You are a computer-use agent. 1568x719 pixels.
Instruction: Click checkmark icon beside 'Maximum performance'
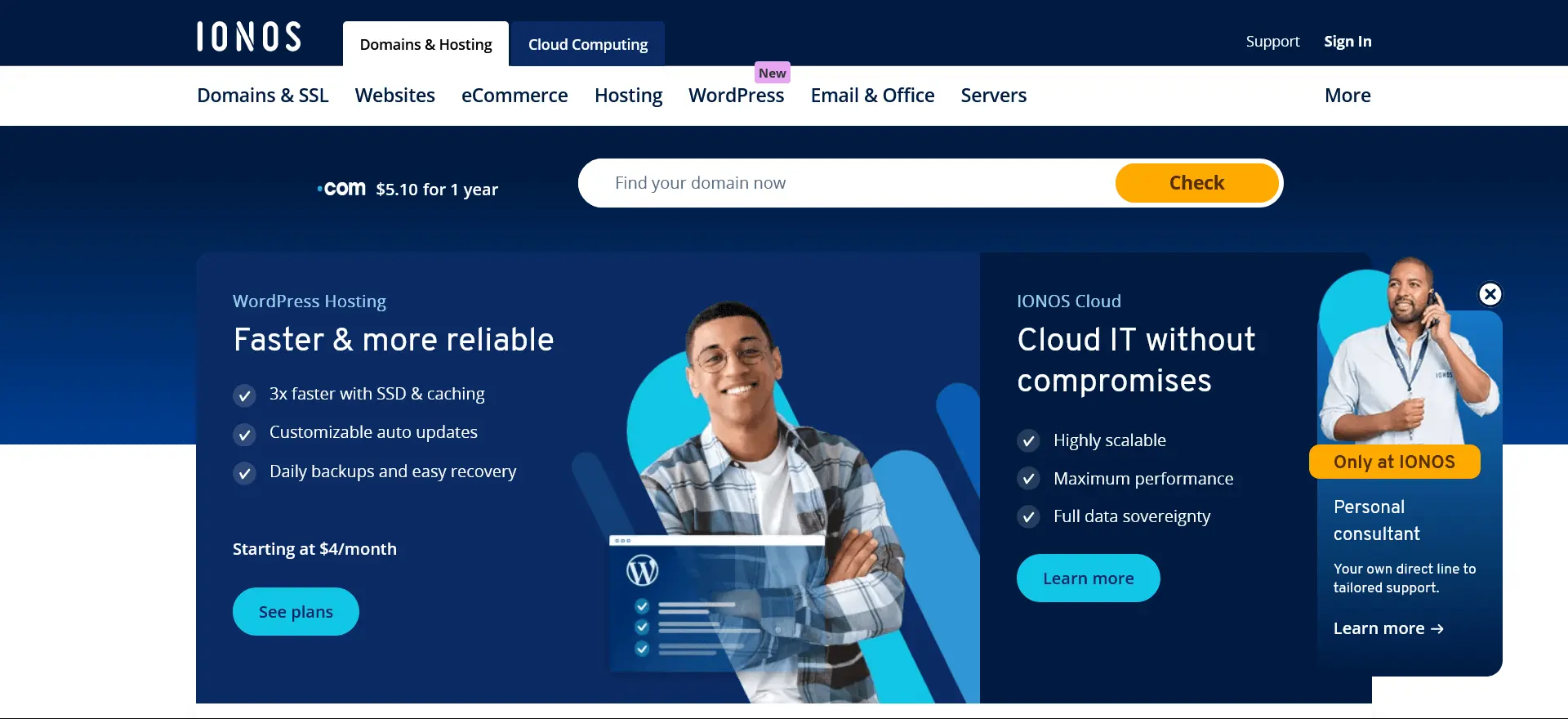tap(1028, 479)
